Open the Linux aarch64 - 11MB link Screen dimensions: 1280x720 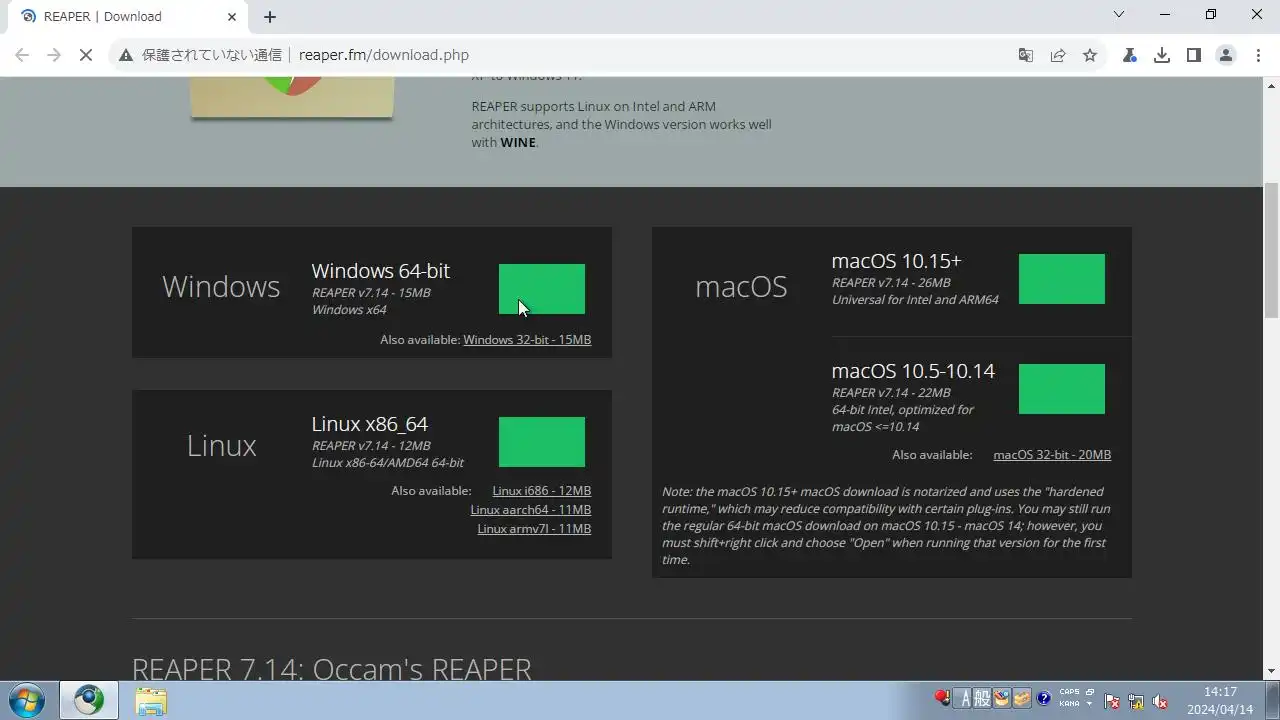[x=531, y=510]
